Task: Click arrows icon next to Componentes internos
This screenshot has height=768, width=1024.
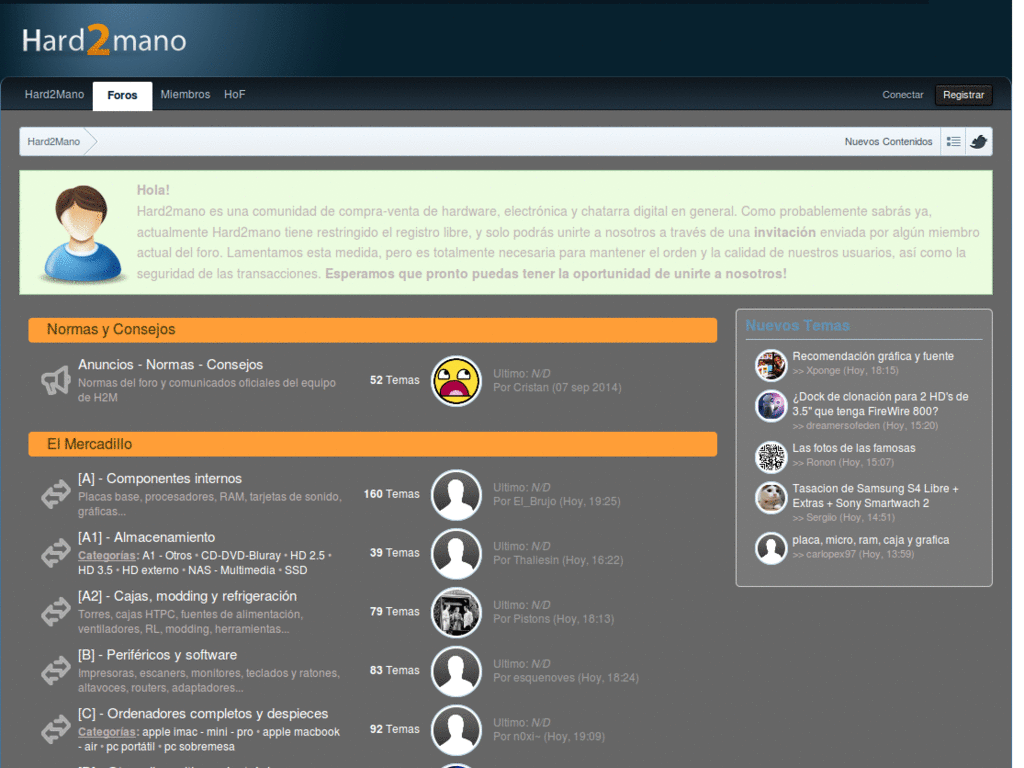Action: 56,494
